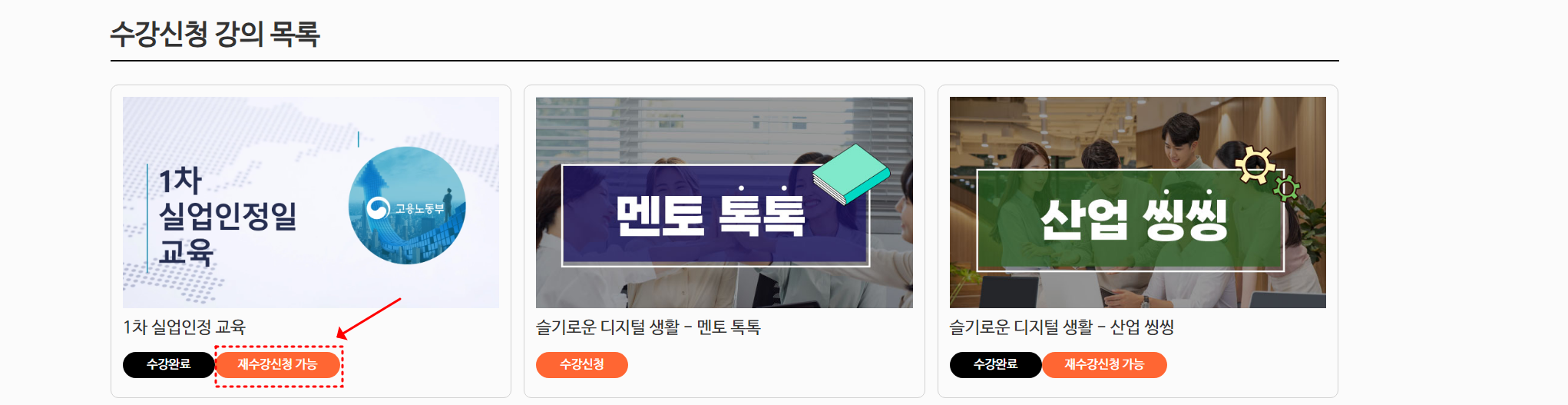Click the purple 멘토 톡톡 banner text

pyautogui.click(x=710, y=215)
